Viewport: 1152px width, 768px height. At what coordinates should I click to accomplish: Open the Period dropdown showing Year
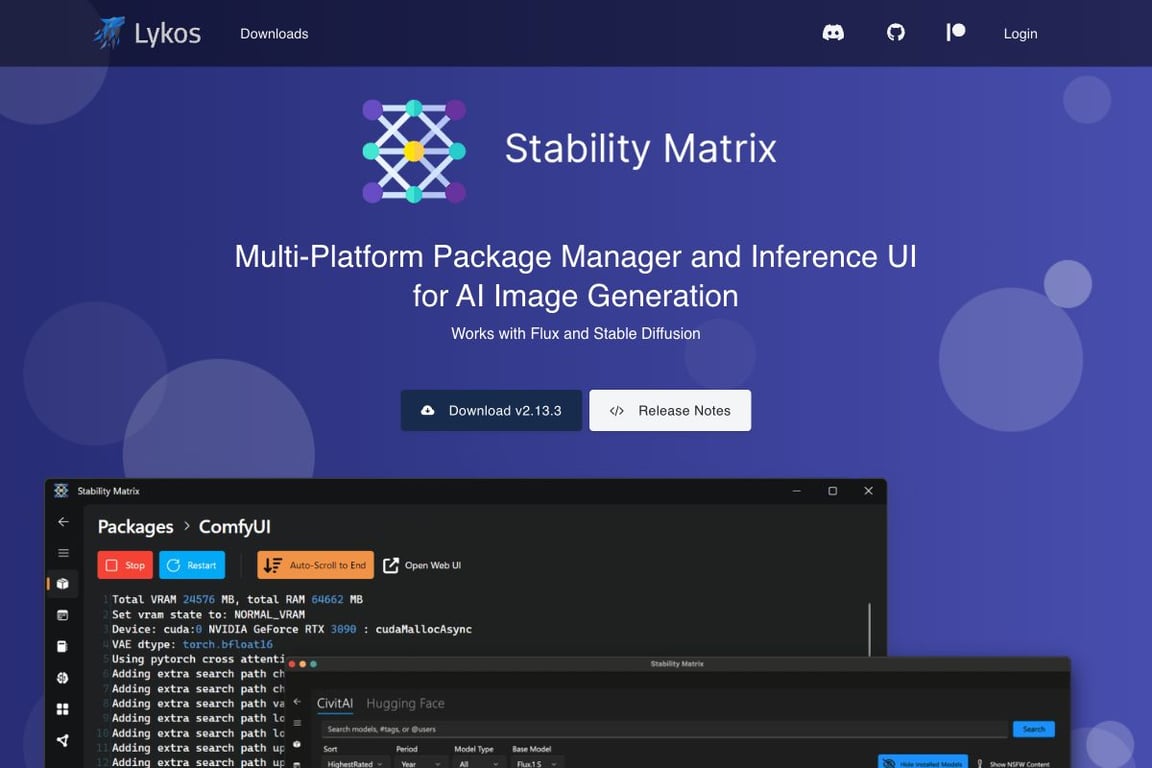pyautogui.click(x=420, y=764)
